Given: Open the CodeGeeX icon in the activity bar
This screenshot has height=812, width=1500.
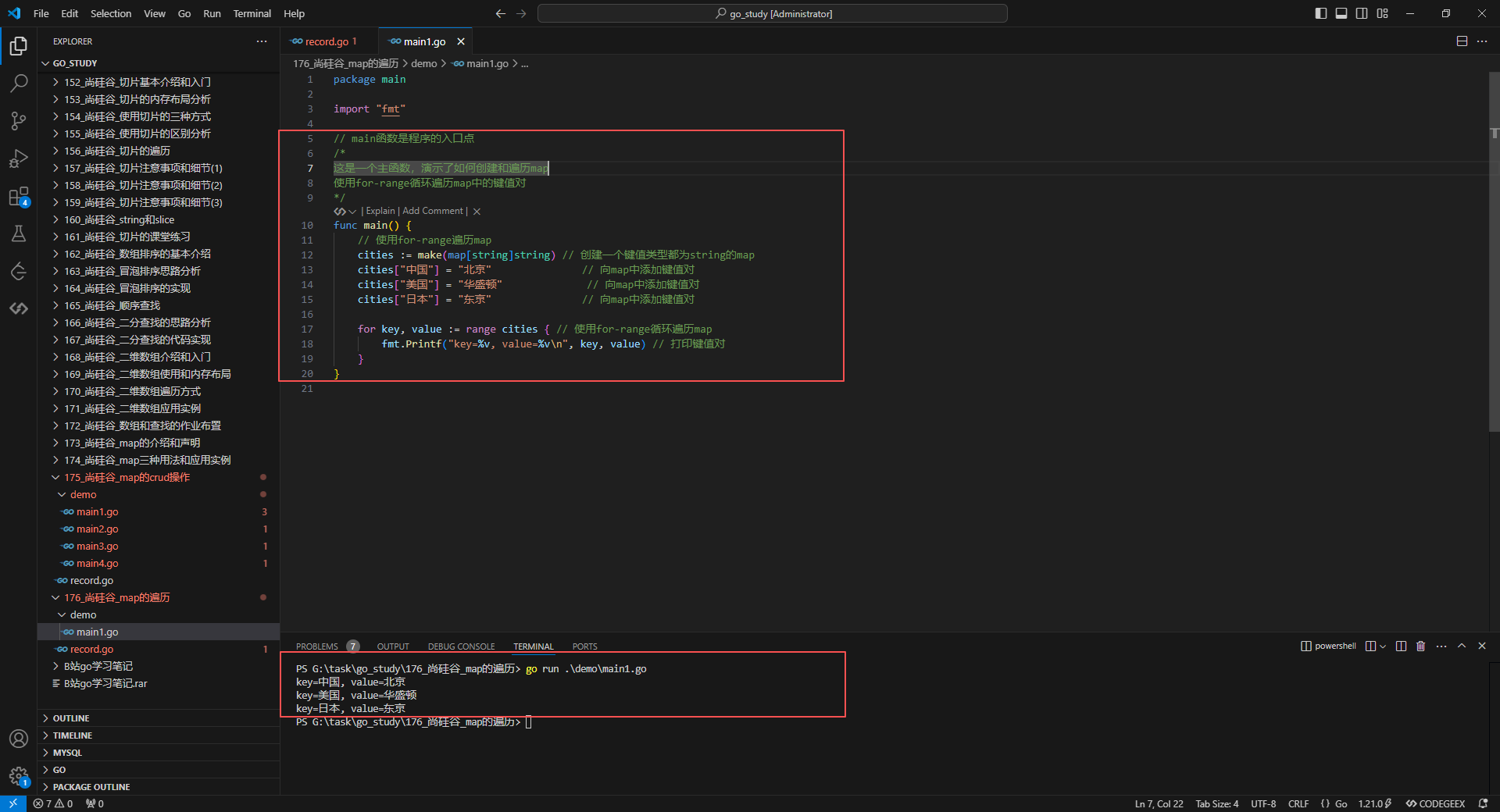Looking at the screenshot, I should (x=19, y=308).
